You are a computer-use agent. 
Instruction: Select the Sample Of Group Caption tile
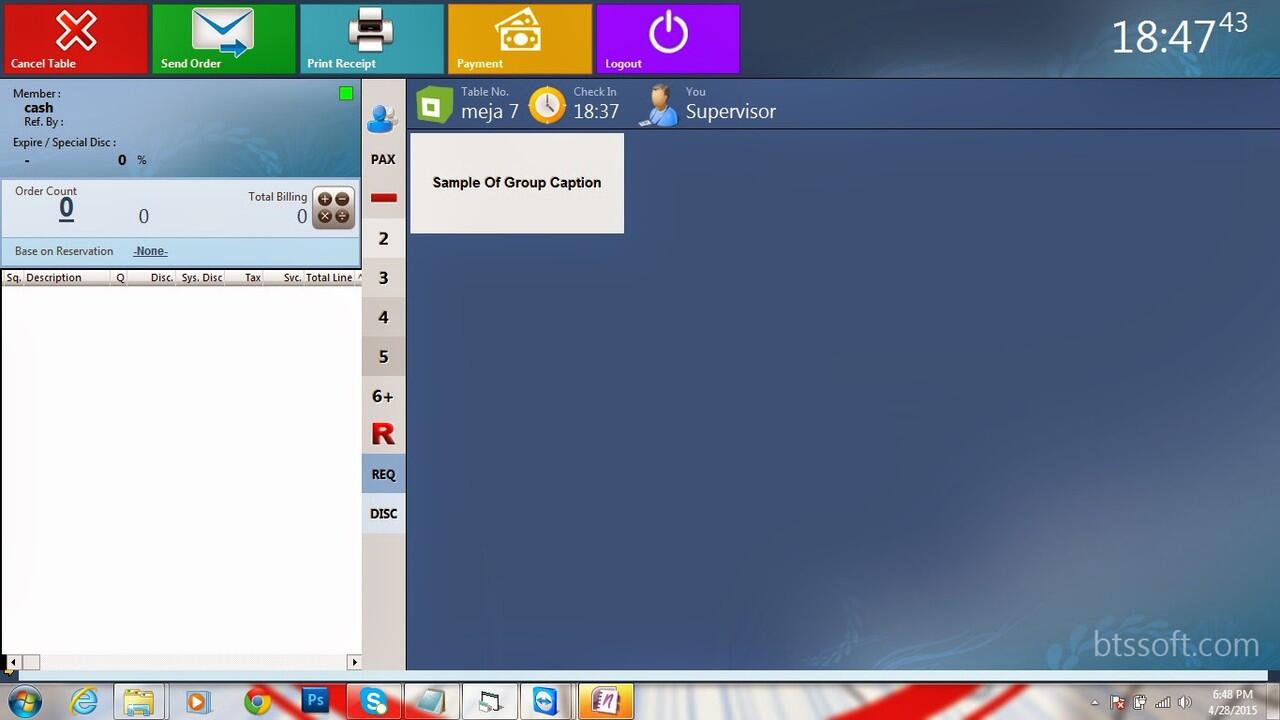pos(517,183)
